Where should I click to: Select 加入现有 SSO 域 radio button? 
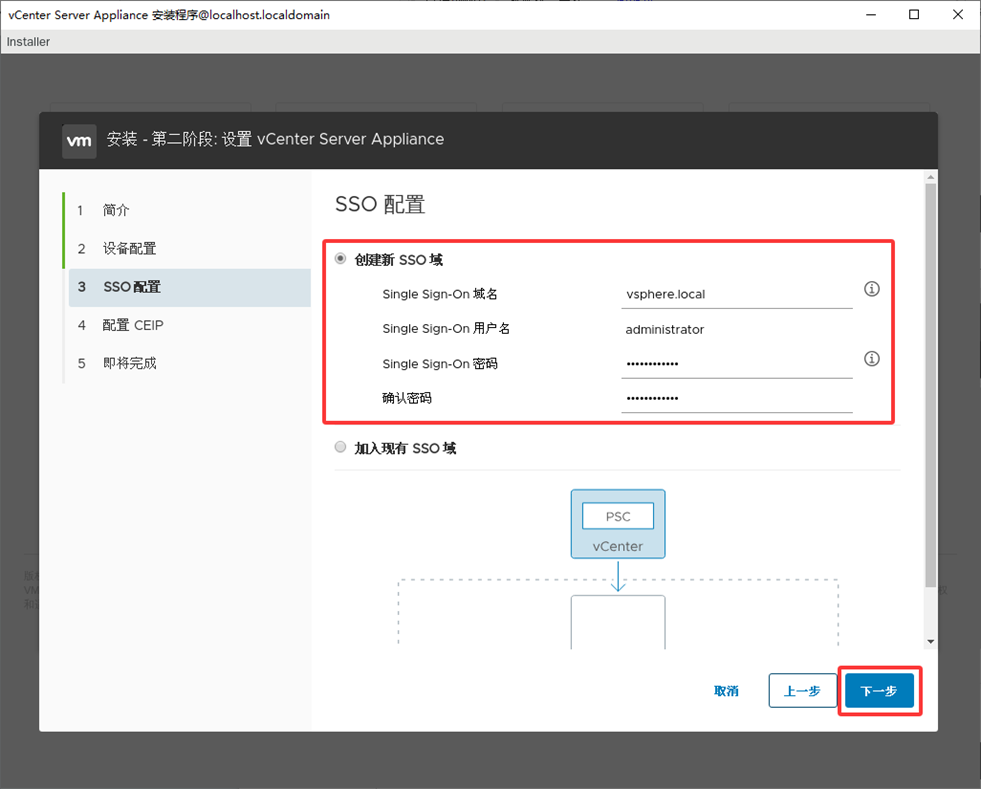click(x=341, y=448)
